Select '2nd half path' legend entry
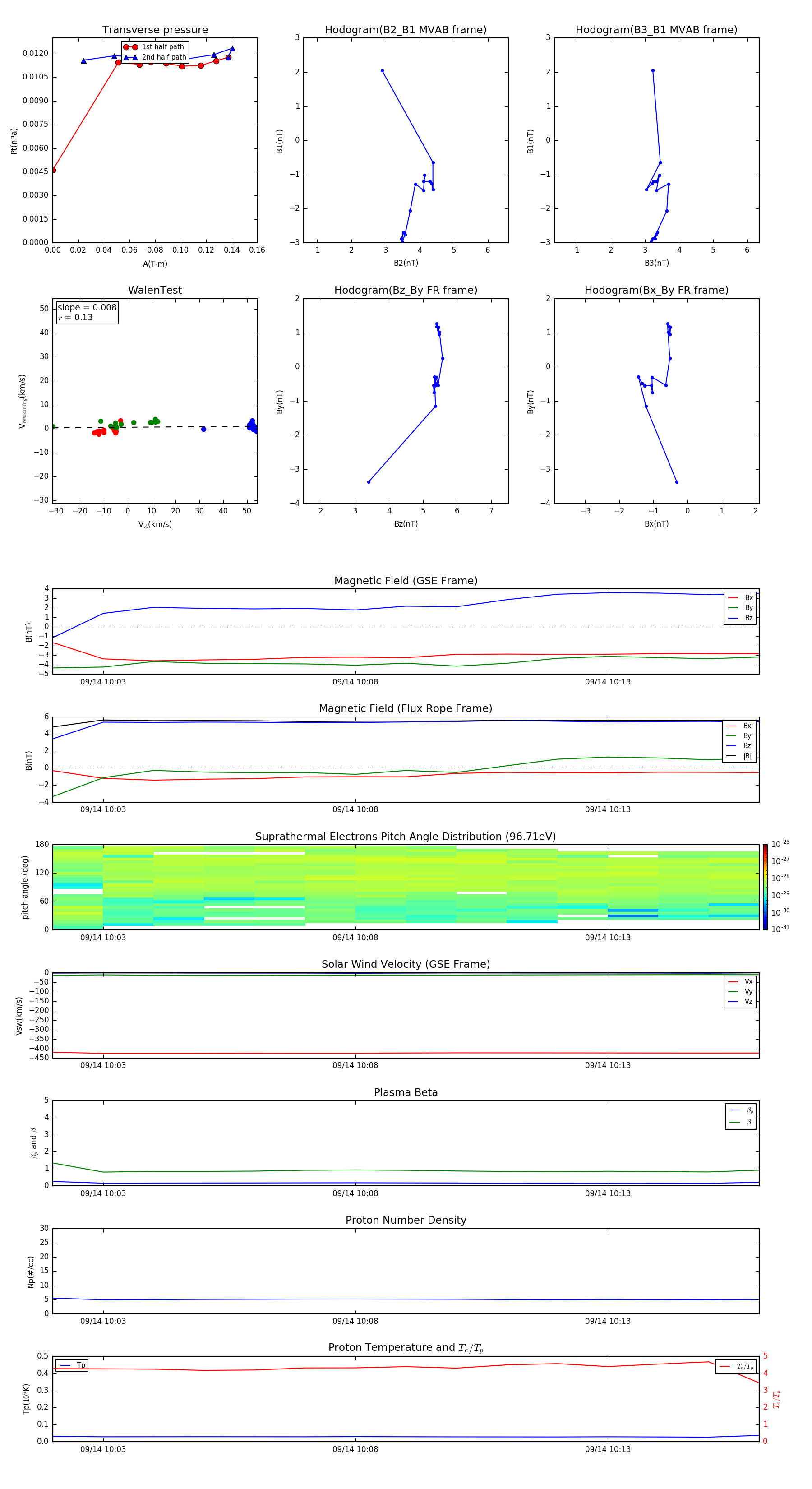The height and width of the screenshot is (1489, 812). (x=154, y=57)
